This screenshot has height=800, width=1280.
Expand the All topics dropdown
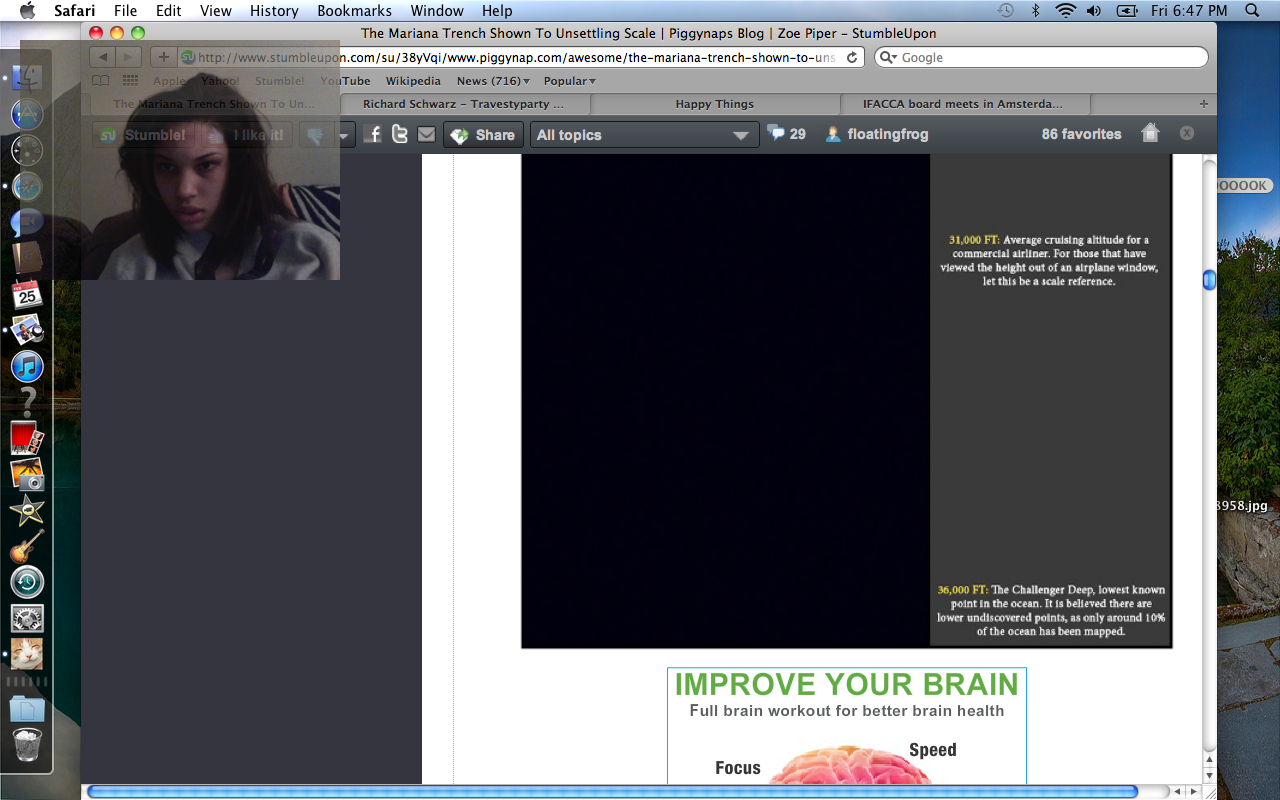click(x=644, y=135)
